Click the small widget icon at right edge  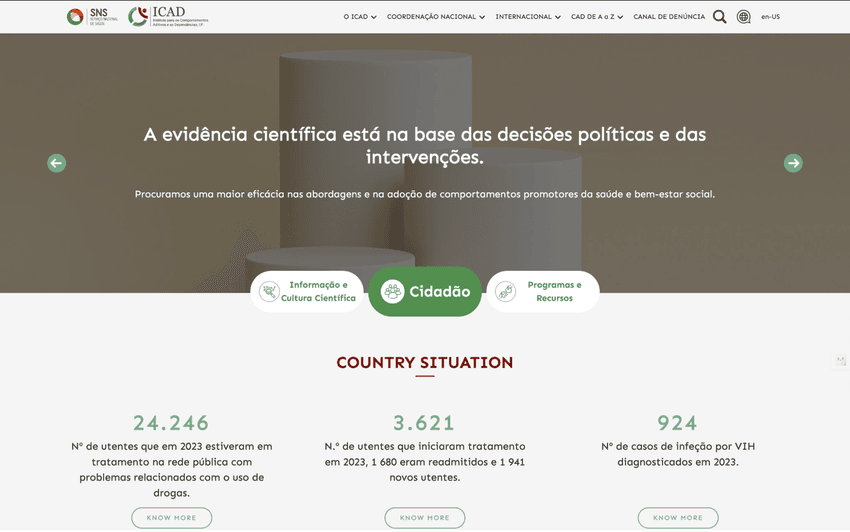coord(840,360)
